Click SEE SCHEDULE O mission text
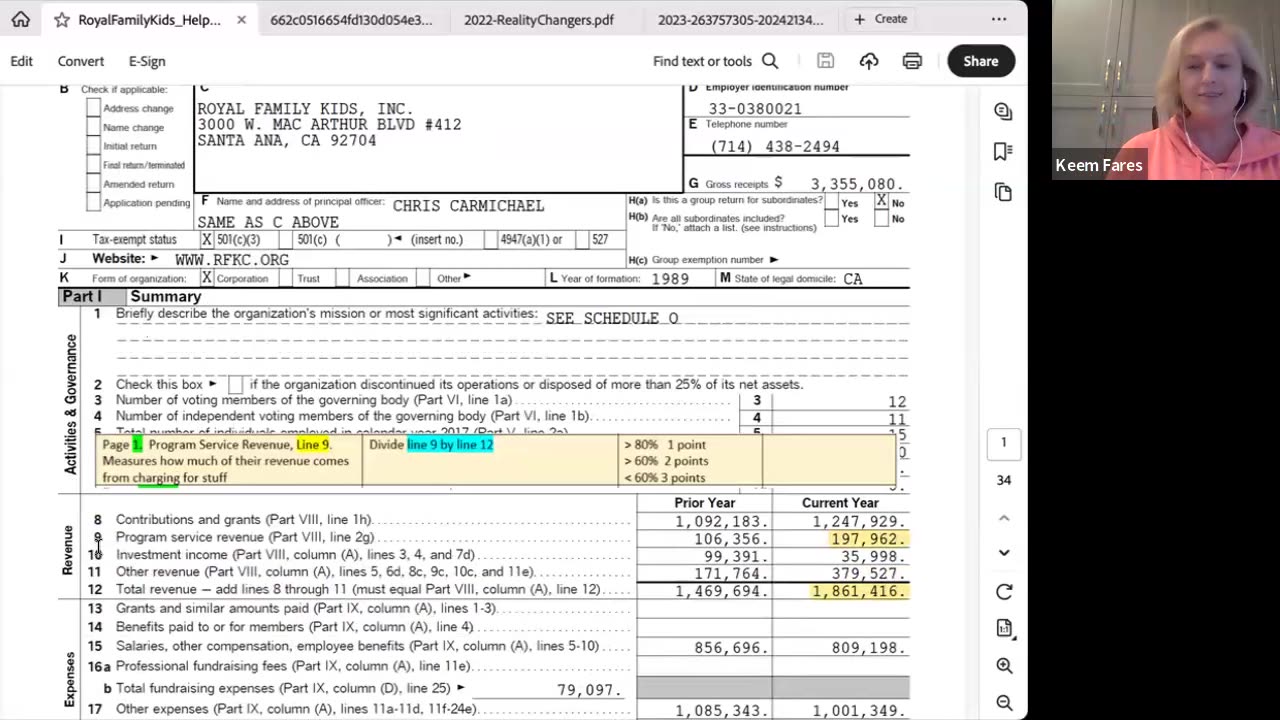 612,319
